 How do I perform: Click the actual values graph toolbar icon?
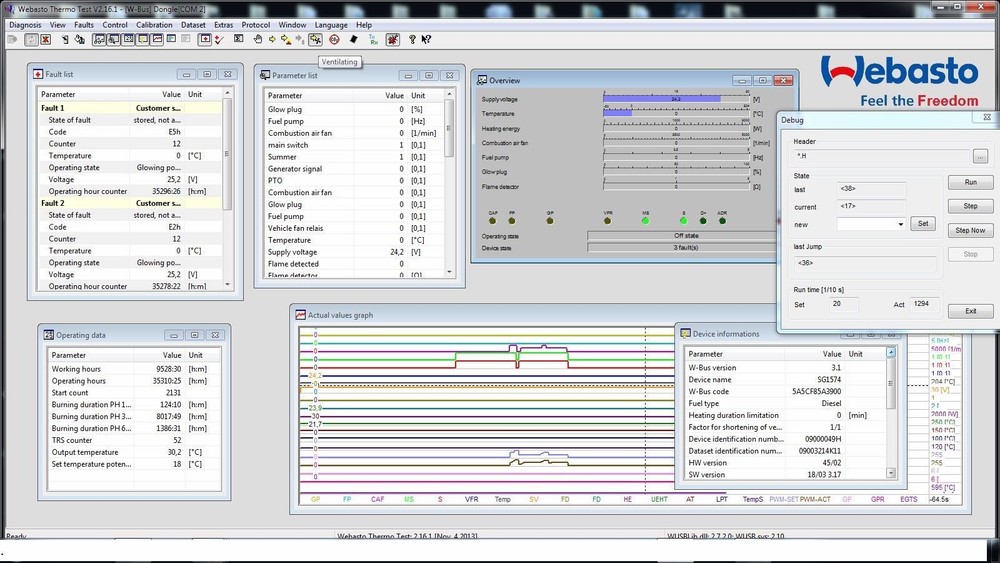point(157,40)
